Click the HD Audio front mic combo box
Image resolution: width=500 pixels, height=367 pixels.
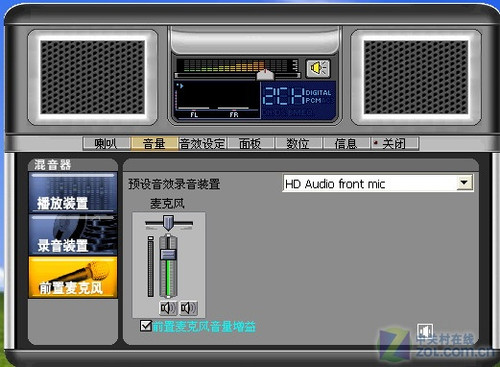coord(378,183)
